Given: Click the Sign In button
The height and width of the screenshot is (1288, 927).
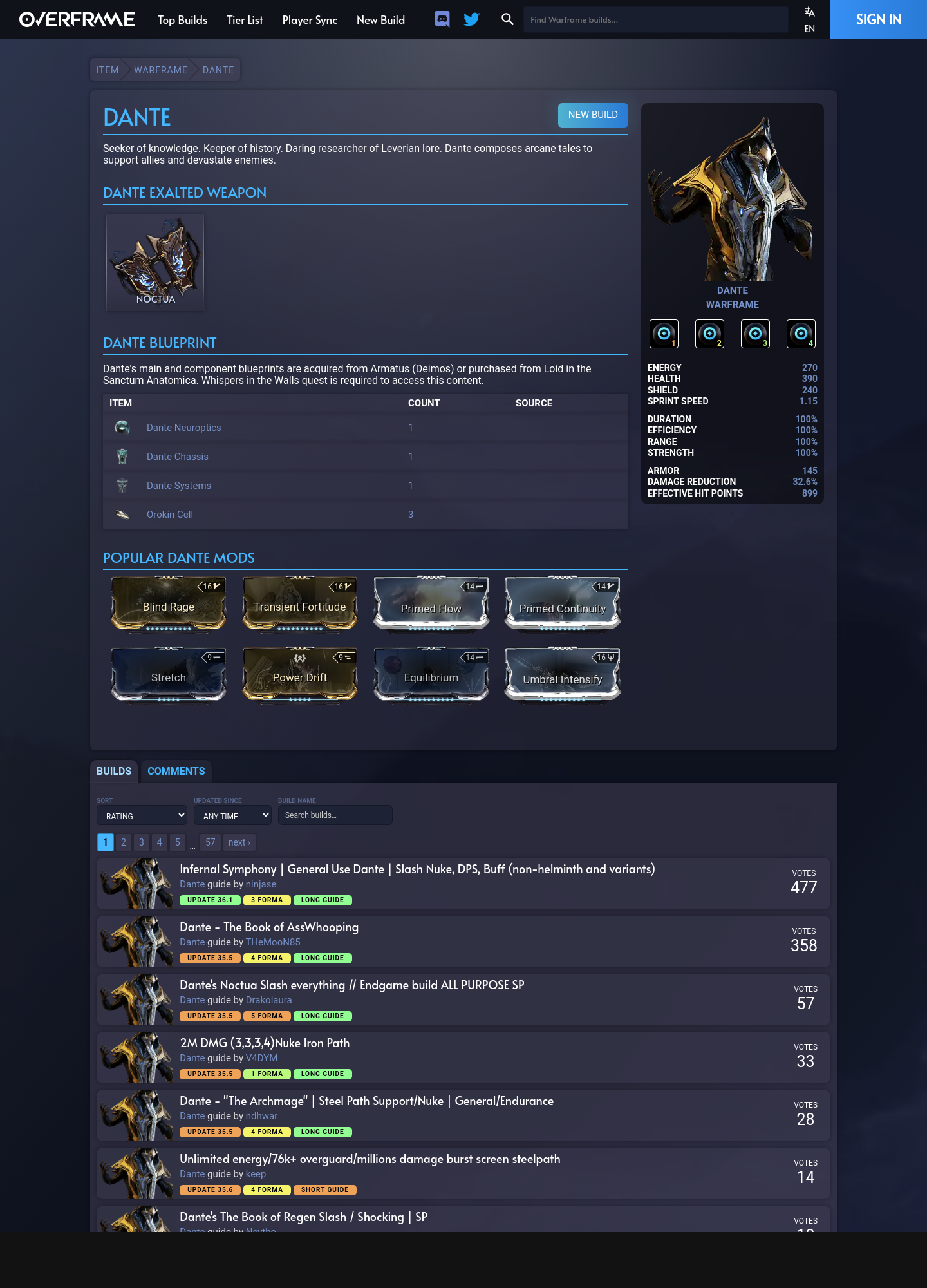Looking at the screenshot, I should point(879,19).
